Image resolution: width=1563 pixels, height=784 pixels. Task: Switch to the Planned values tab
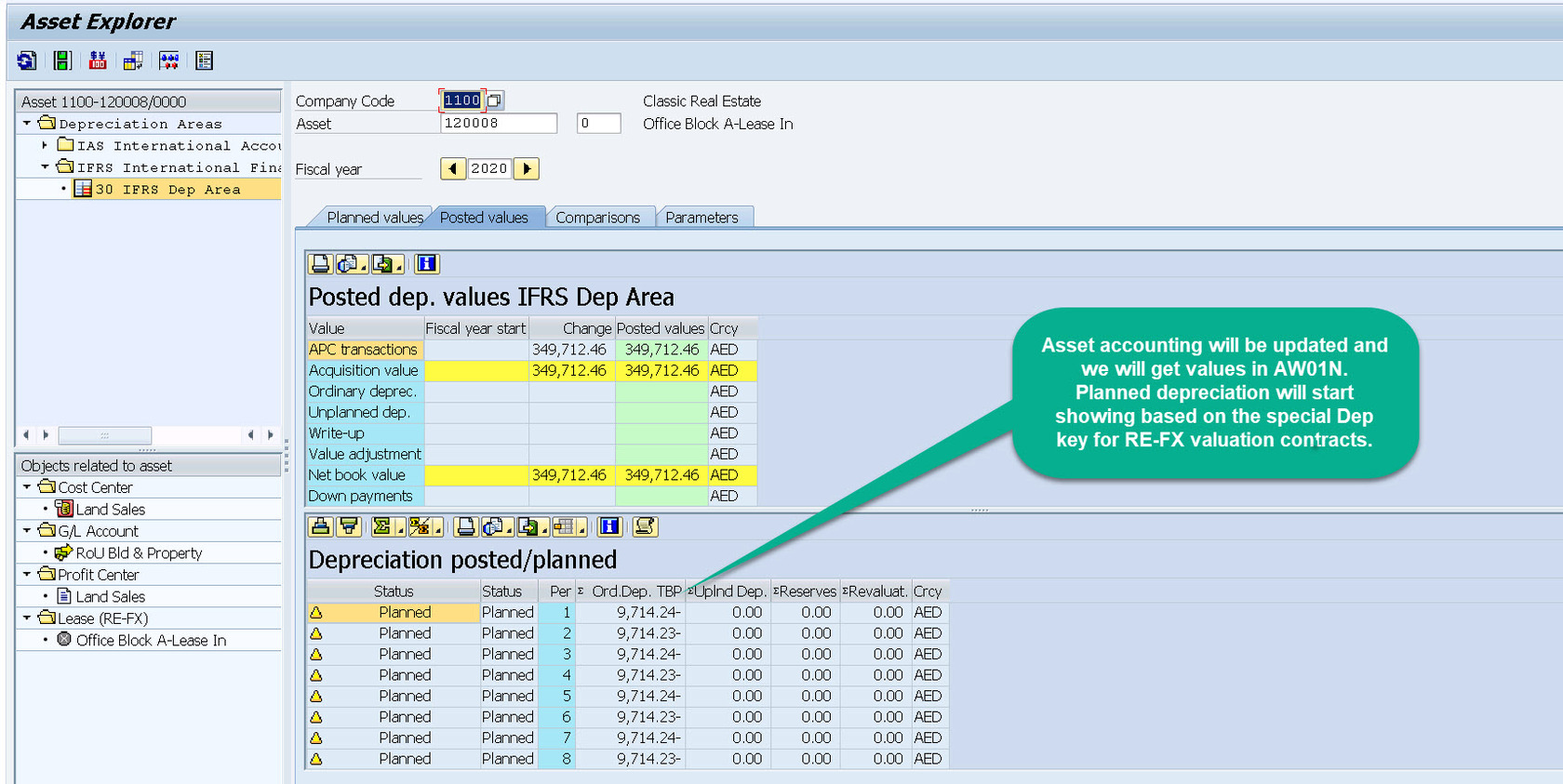[x=374, y=218]
